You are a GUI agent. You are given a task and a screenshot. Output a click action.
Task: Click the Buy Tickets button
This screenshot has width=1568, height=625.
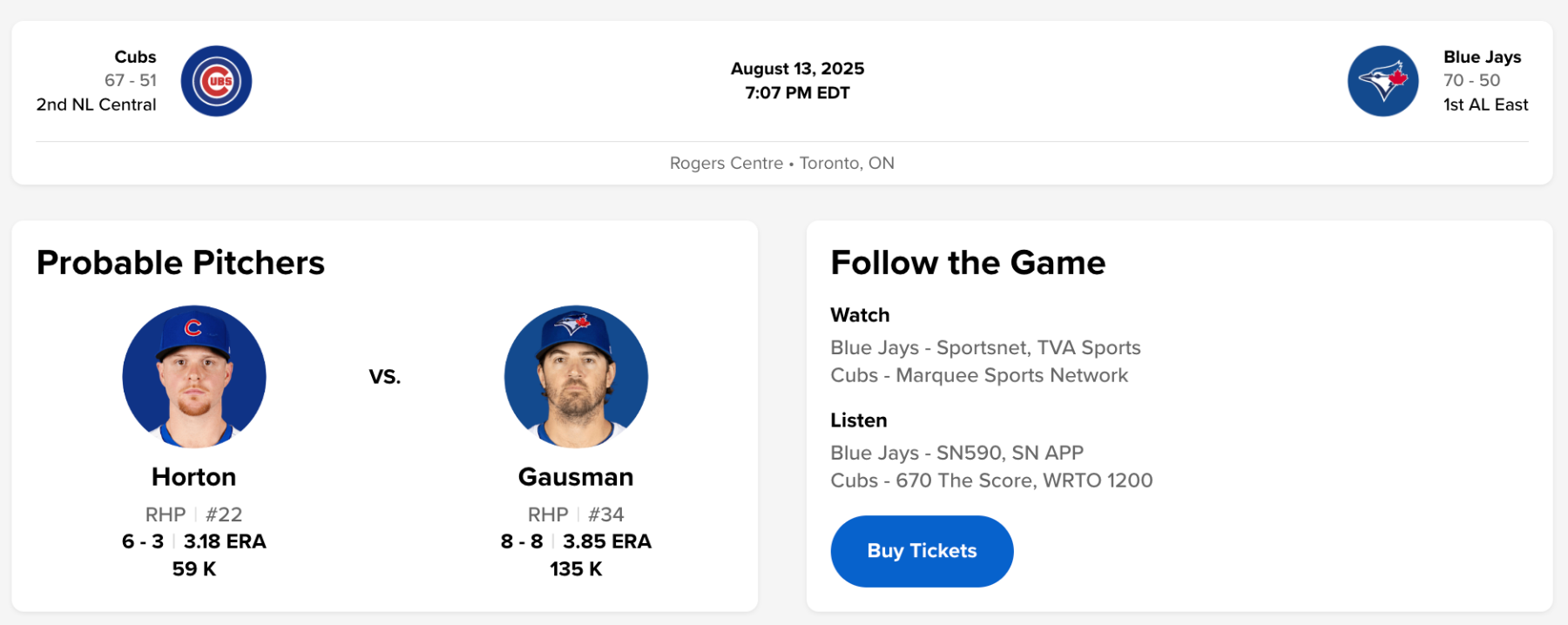click(x=922, y=551)
